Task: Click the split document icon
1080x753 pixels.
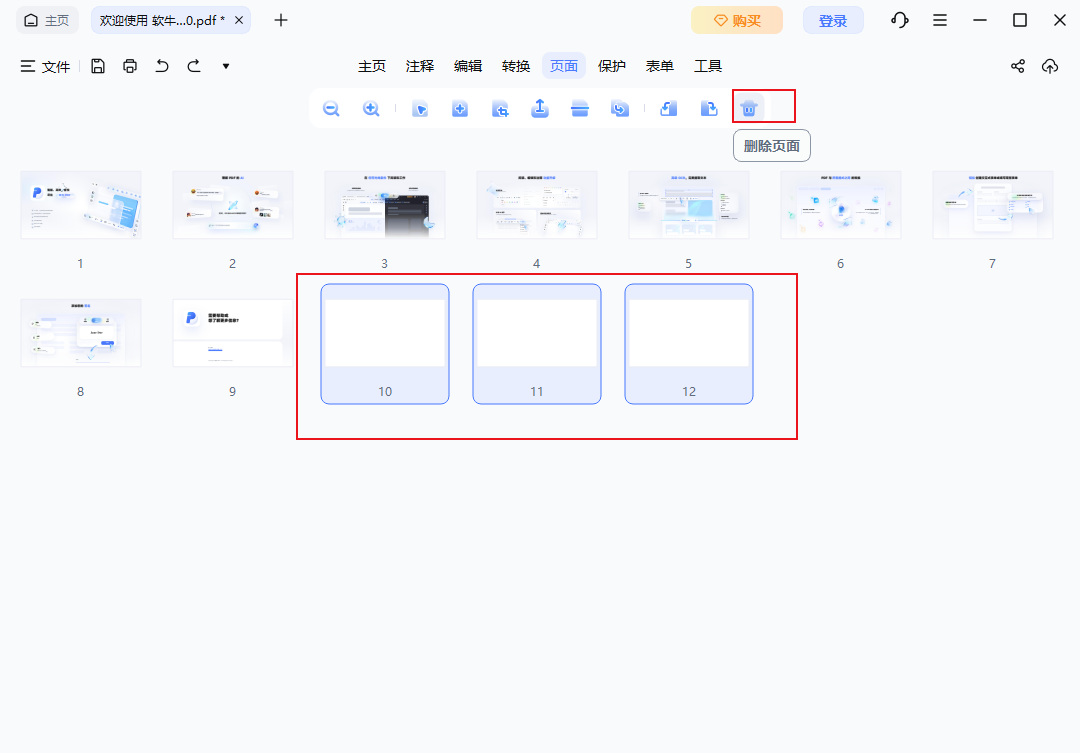Action: [580, 109]
